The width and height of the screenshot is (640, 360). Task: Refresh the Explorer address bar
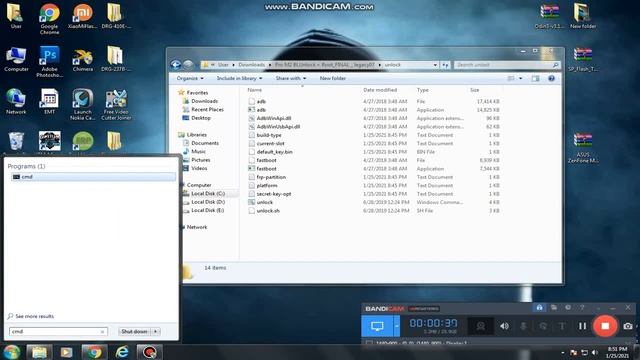(x=445, y=65)
